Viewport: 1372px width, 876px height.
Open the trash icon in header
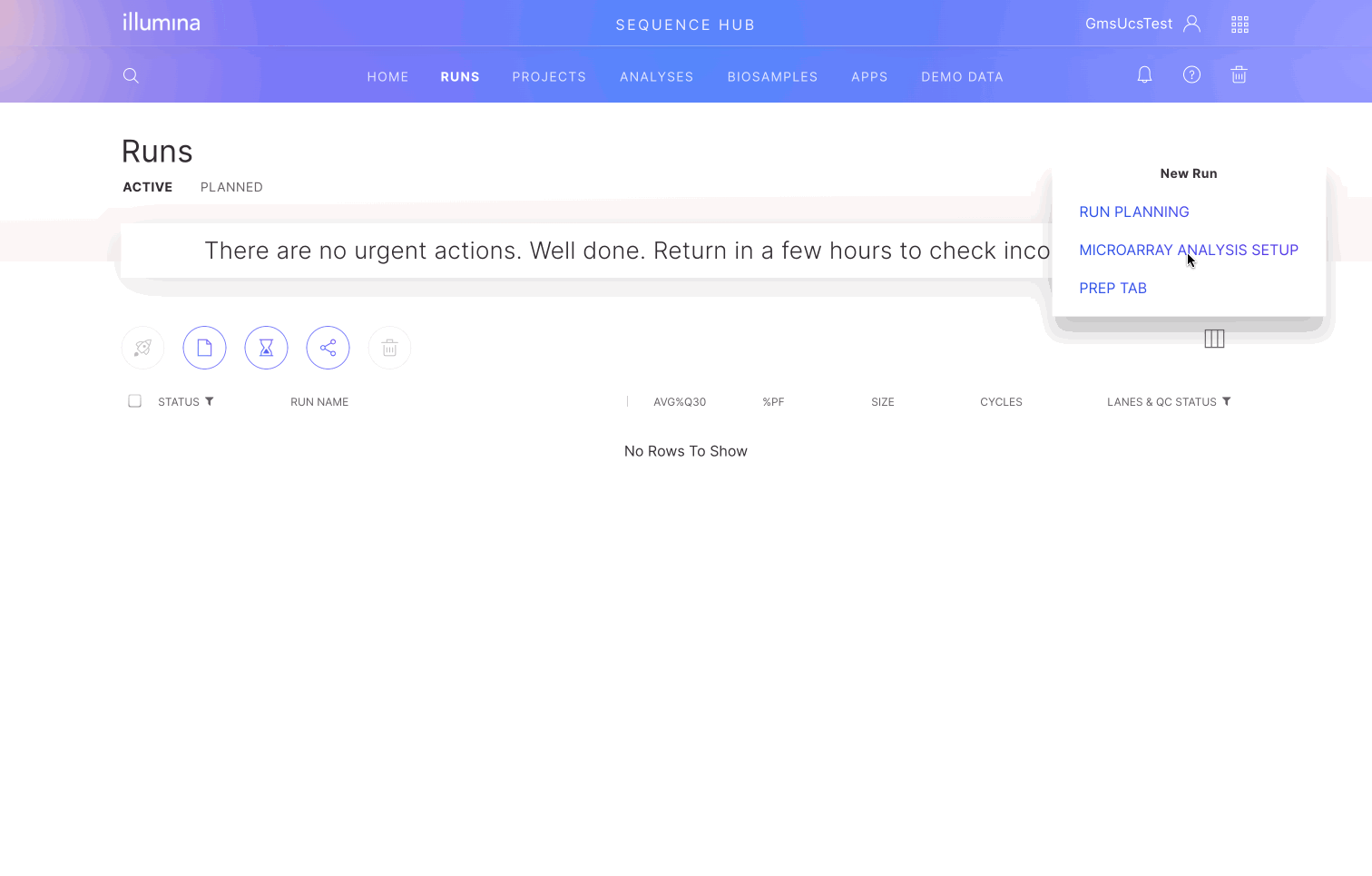click(1239, 75)
